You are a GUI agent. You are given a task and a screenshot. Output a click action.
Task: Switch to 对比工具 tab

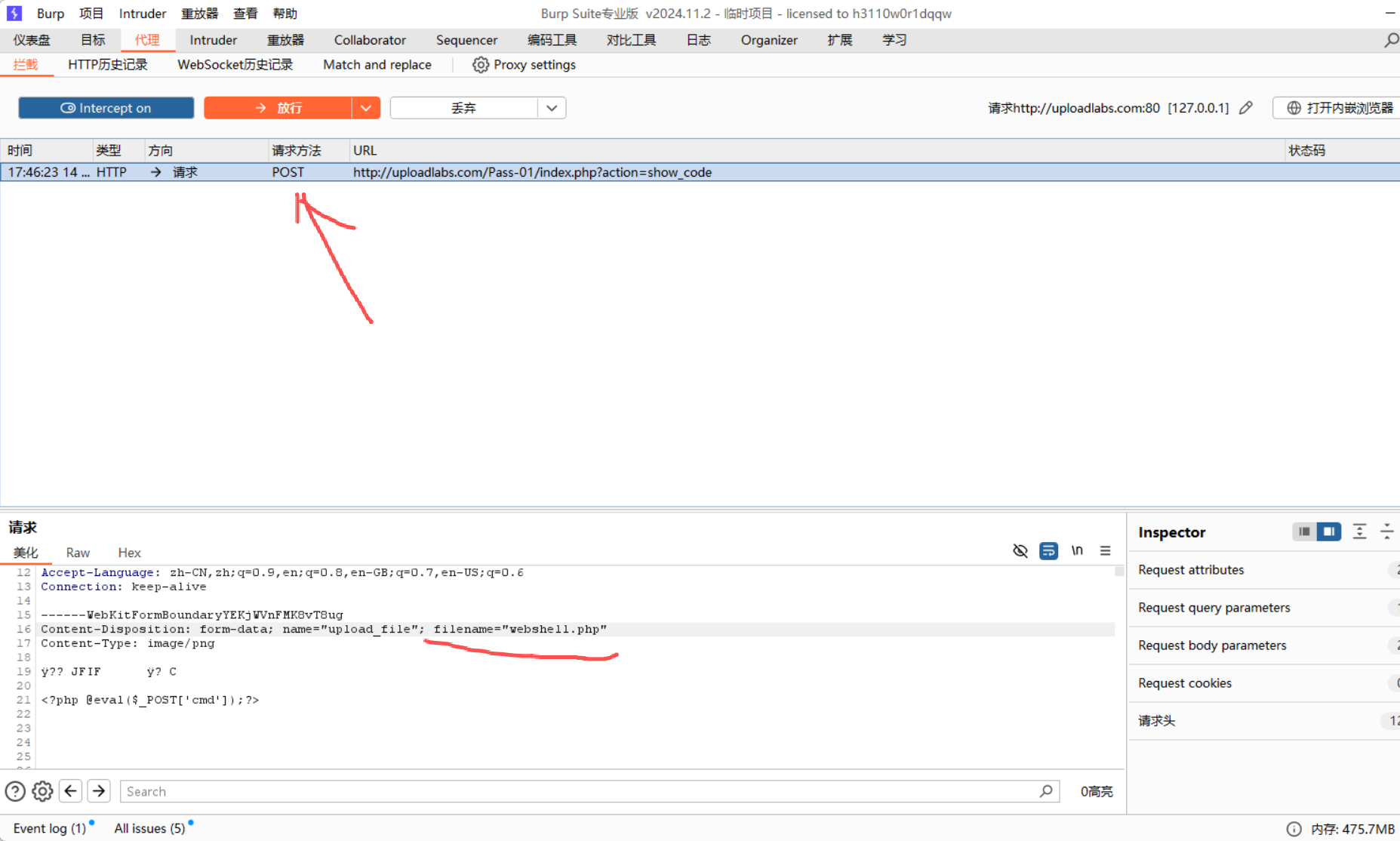point(631,40)
